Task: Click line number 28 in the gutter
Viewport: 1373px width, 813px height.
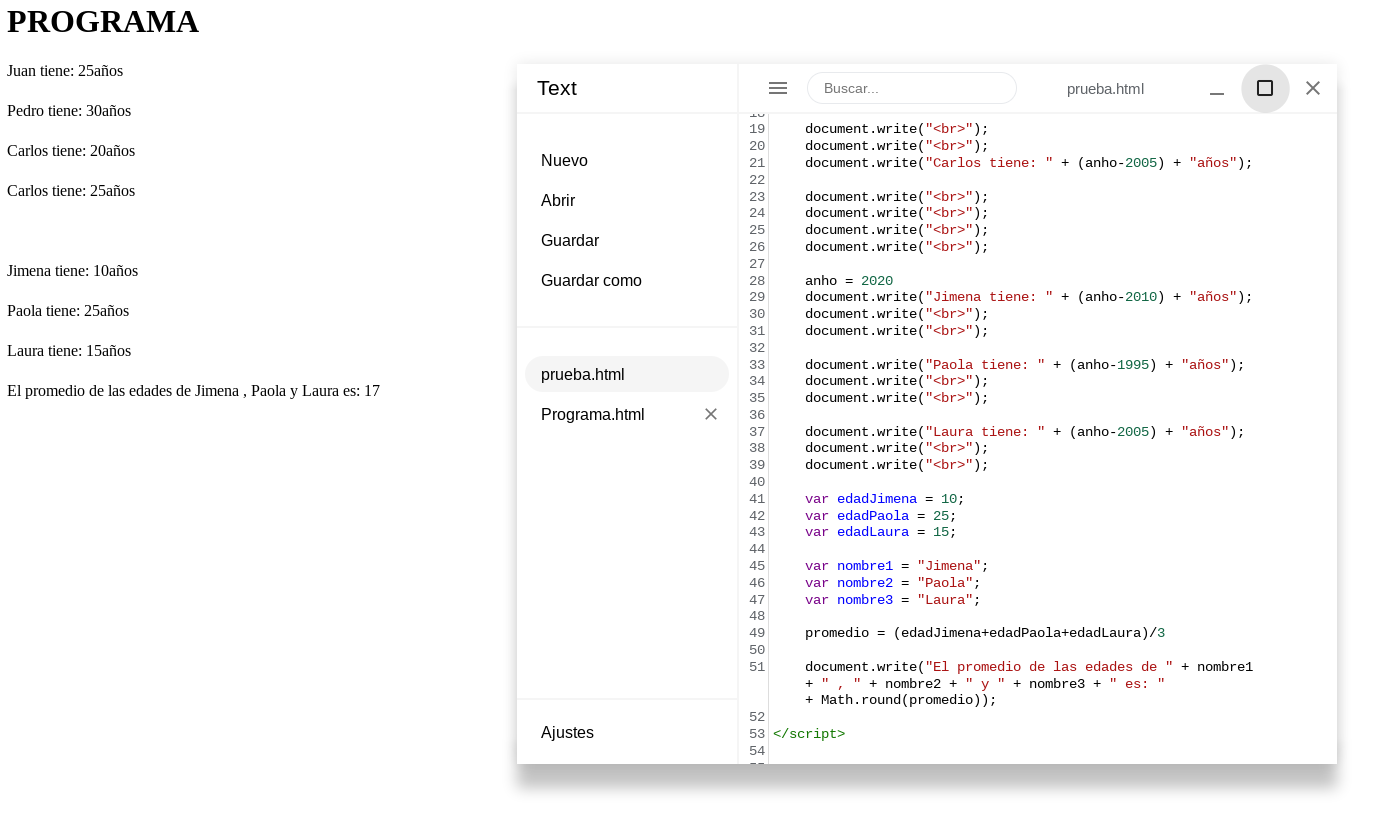Action: [x=757, y=281]
